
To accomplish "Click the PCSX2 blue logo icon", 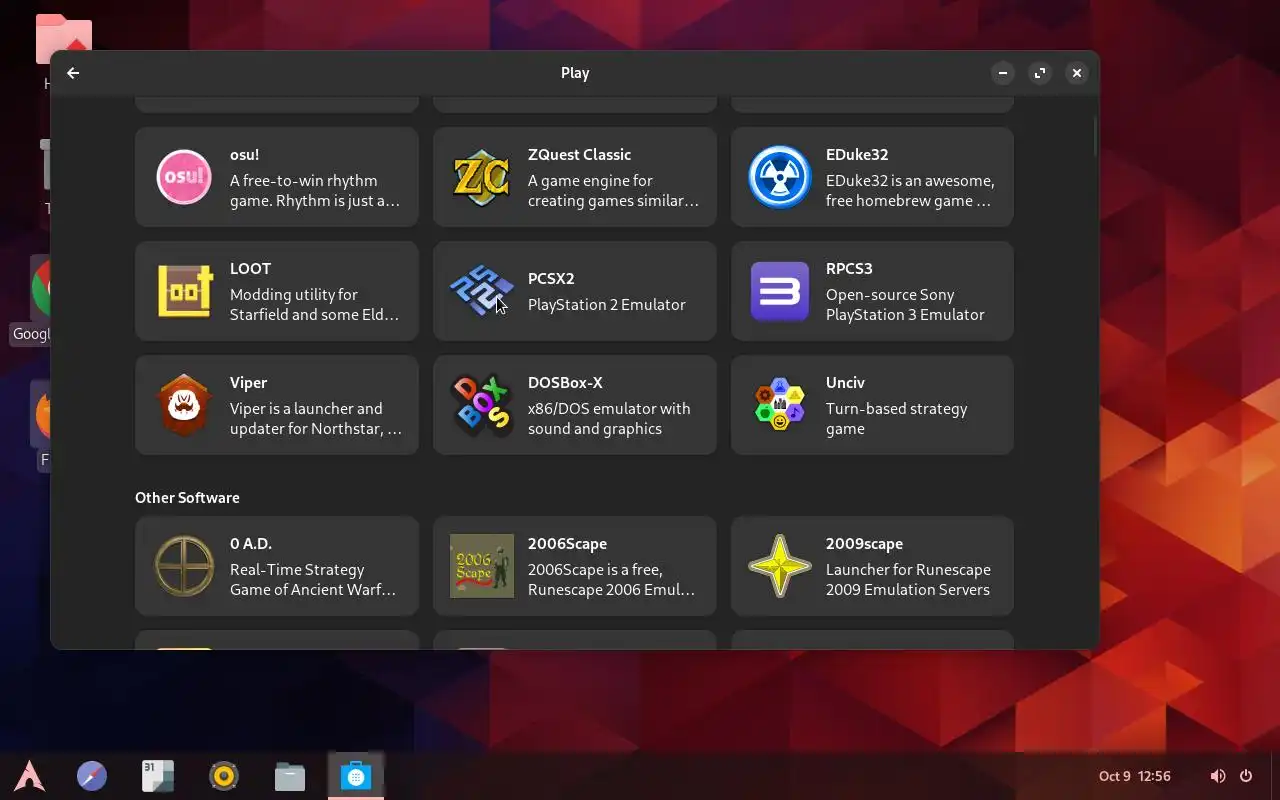I will point(482,291).
